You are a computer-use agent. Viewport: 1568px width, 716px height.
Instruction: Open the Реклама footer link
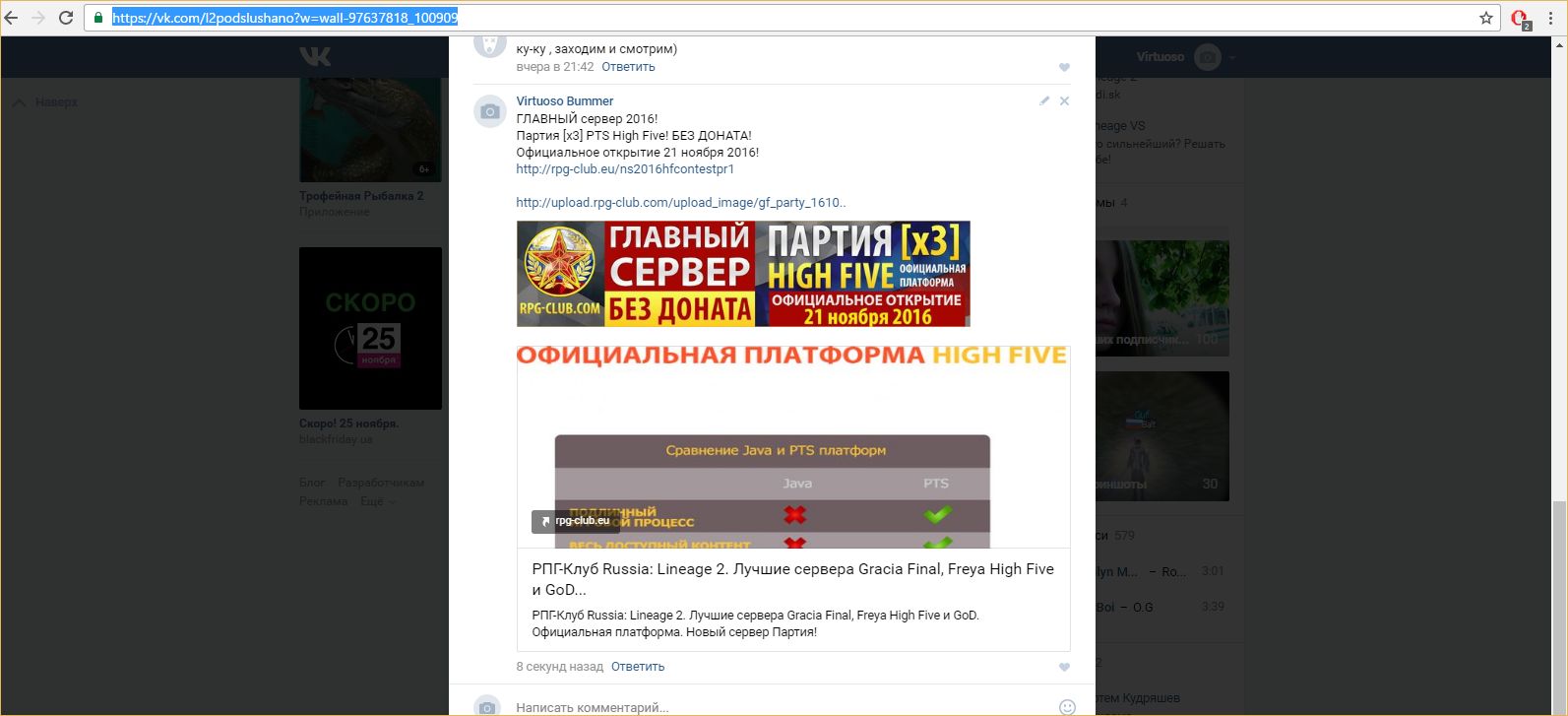[324, 501]
